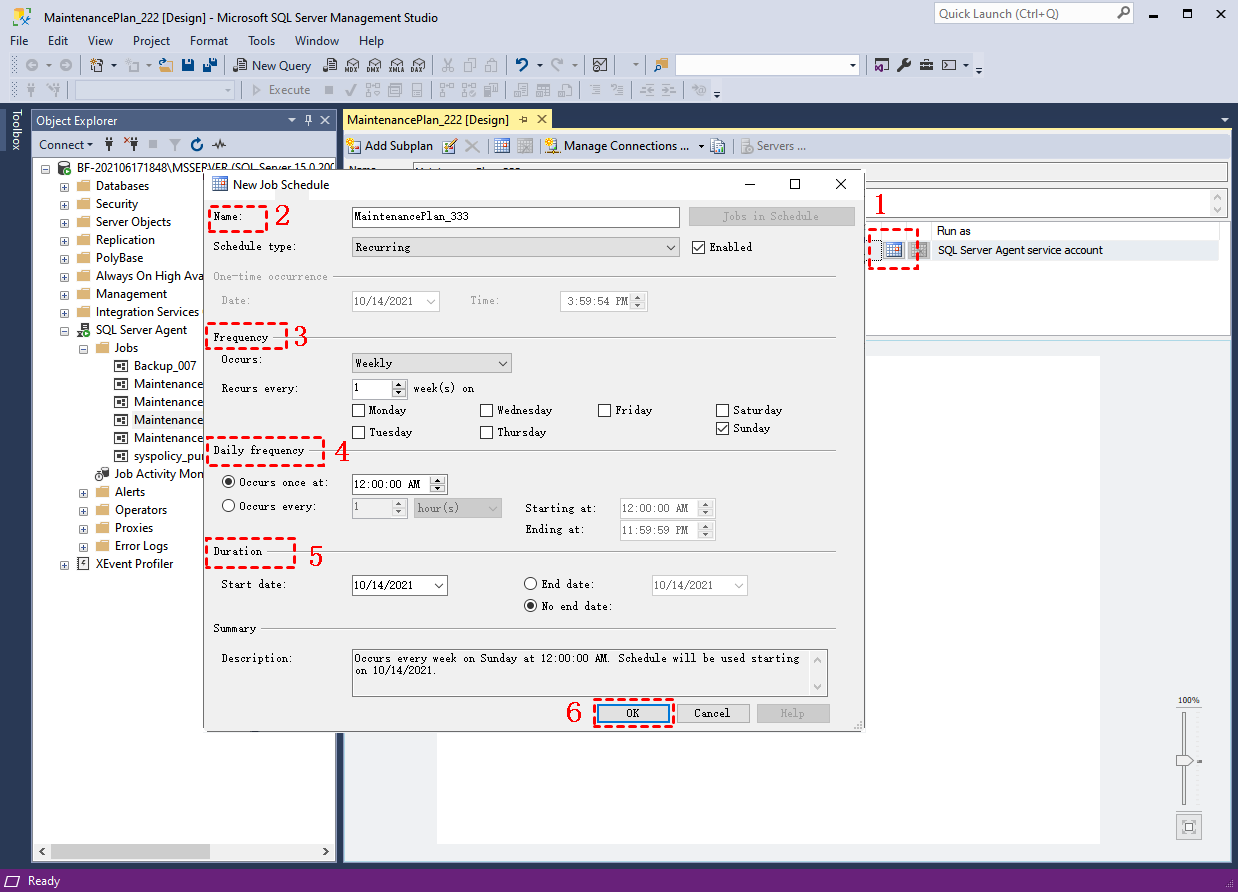Open the View menu

[101, 41]
